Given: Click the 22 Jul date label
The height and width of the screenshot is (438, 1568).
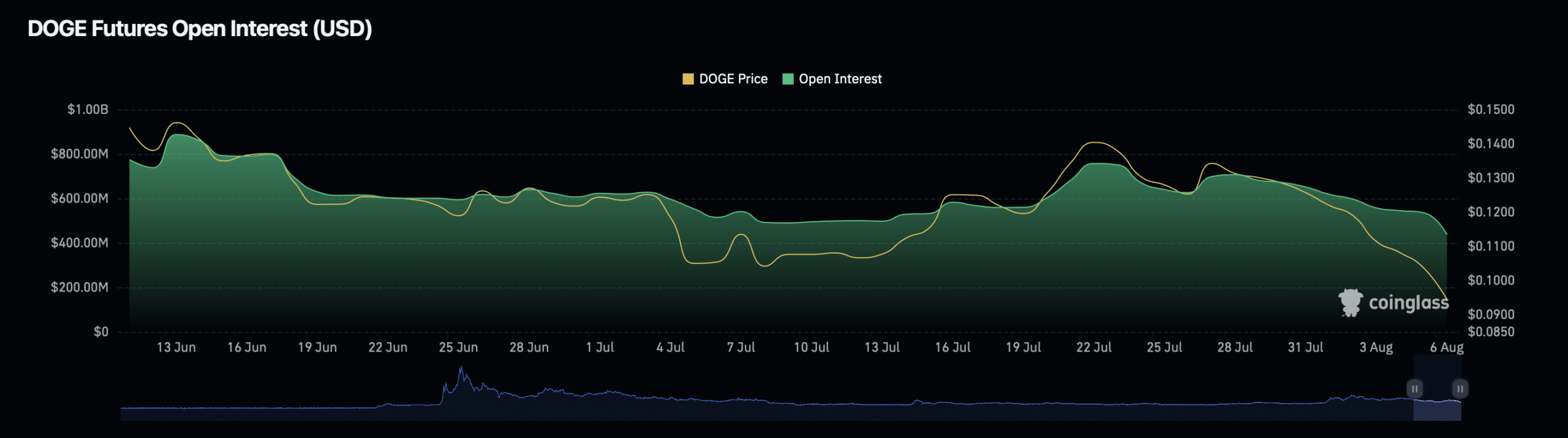Looking at the screenshot, I should pyautogui.click(x=1094, y=347).
